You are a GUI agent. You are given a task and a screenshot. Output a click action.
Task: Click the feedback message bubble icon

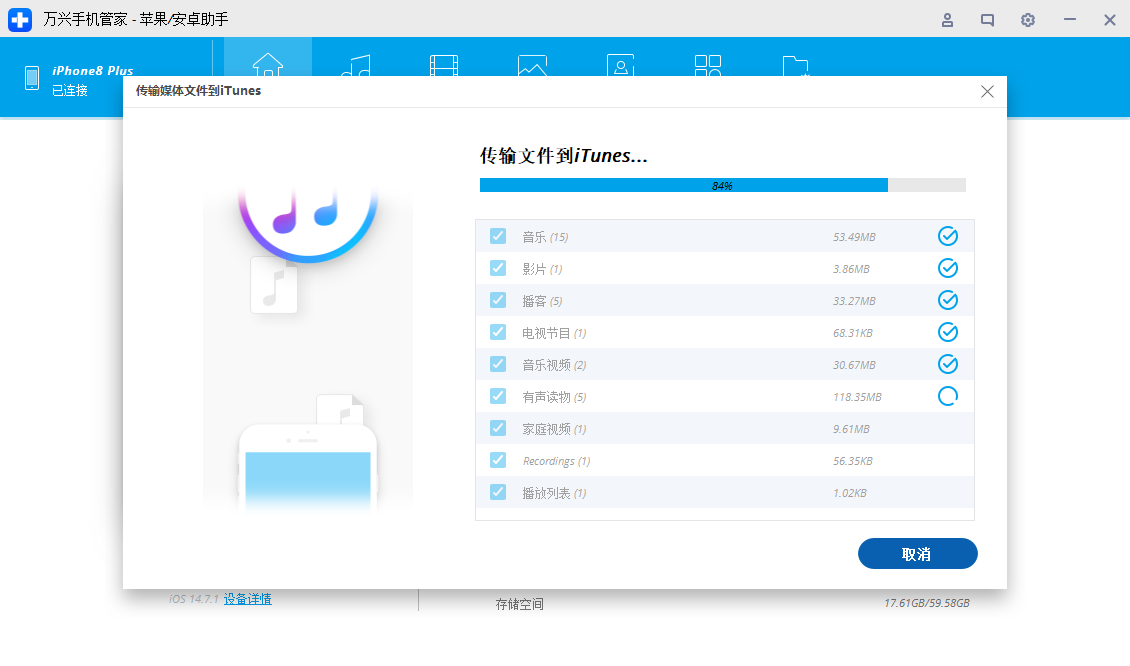(x=987, y=19)
